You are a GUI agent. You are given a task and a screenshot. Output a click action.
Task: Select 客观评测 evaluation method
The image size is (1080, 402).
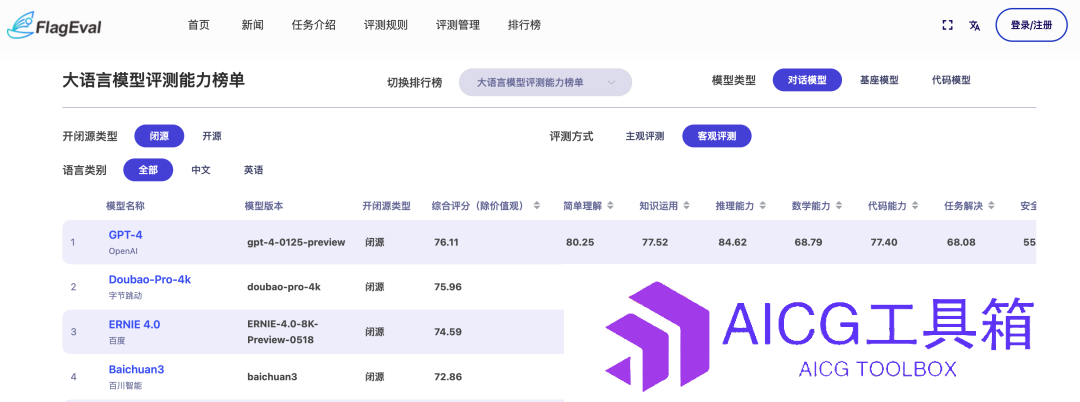click(716, 136)
